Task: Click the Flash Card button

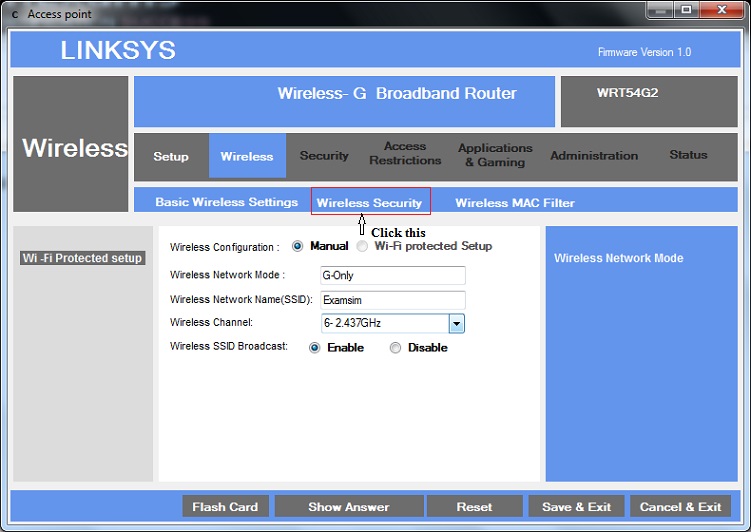Action: tap(225, 507)
